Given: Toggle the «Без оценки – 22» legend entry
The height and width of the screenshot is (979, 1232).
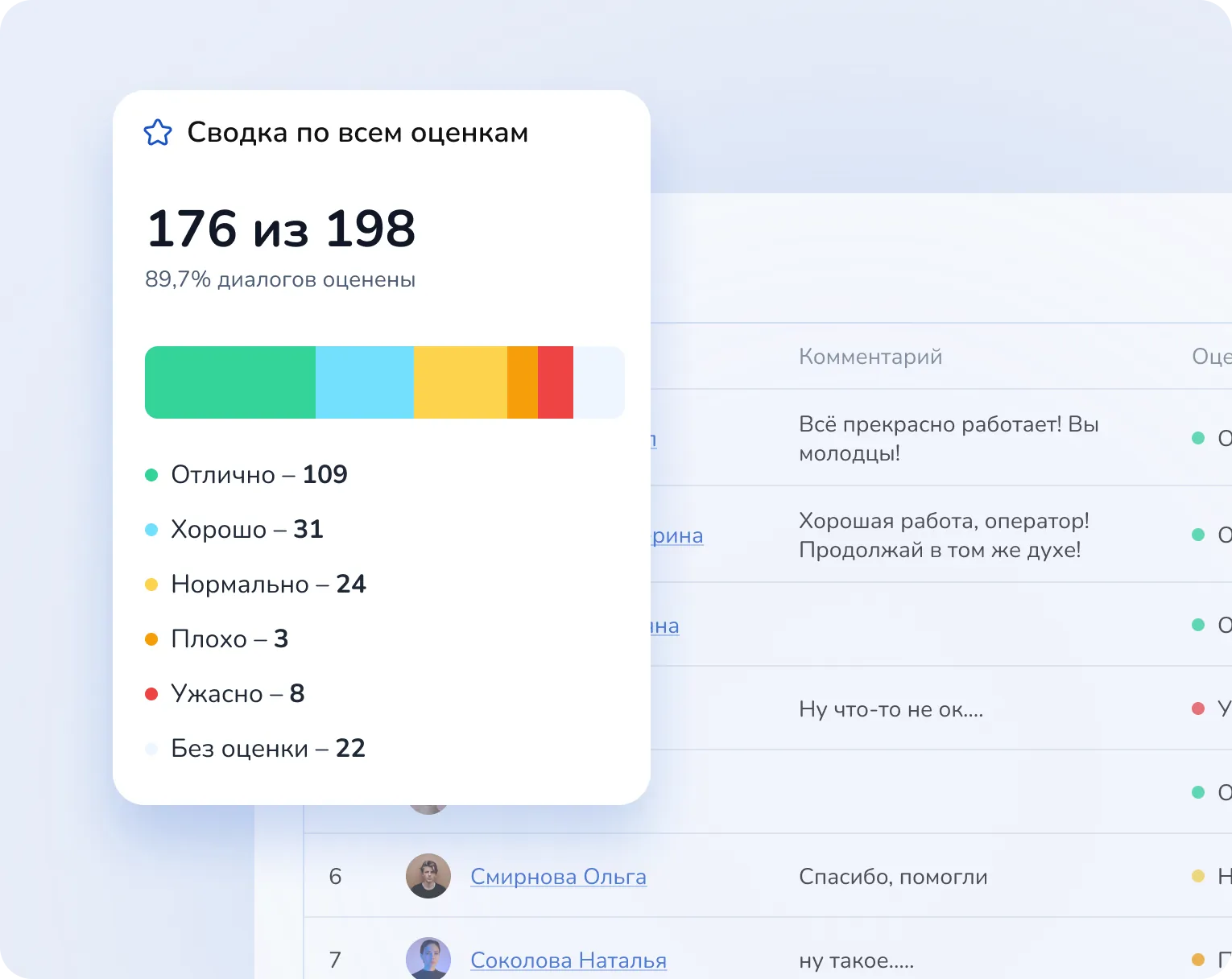Looking at the screenshot, I should pos(267,748).
